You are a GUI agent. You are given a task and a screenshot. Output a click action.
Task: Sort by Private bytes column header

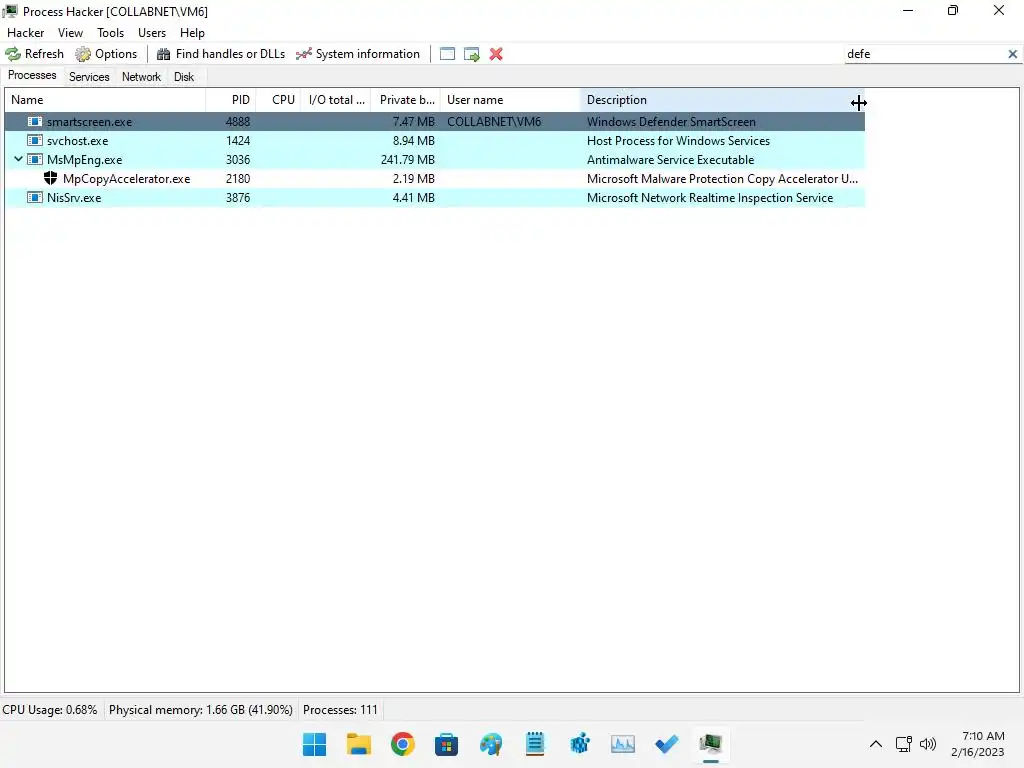pyautogui.click(x=406, y=100)
